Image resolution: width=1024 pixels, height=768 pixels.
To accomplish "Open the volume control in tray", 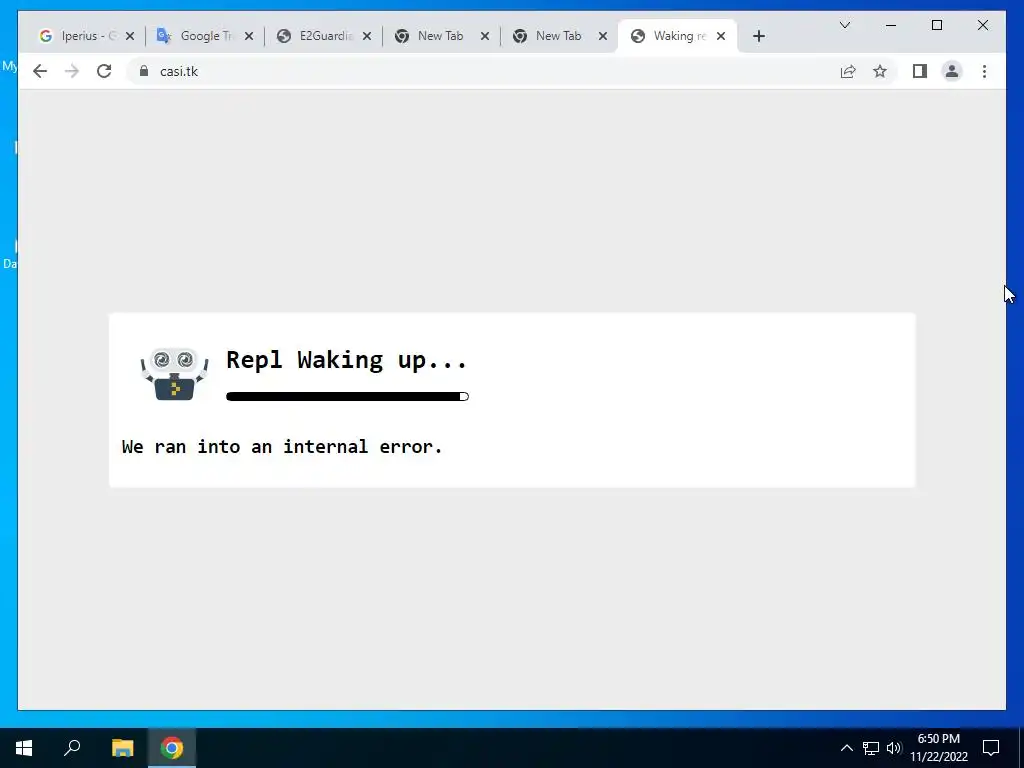I will click(x=894, y=748).
